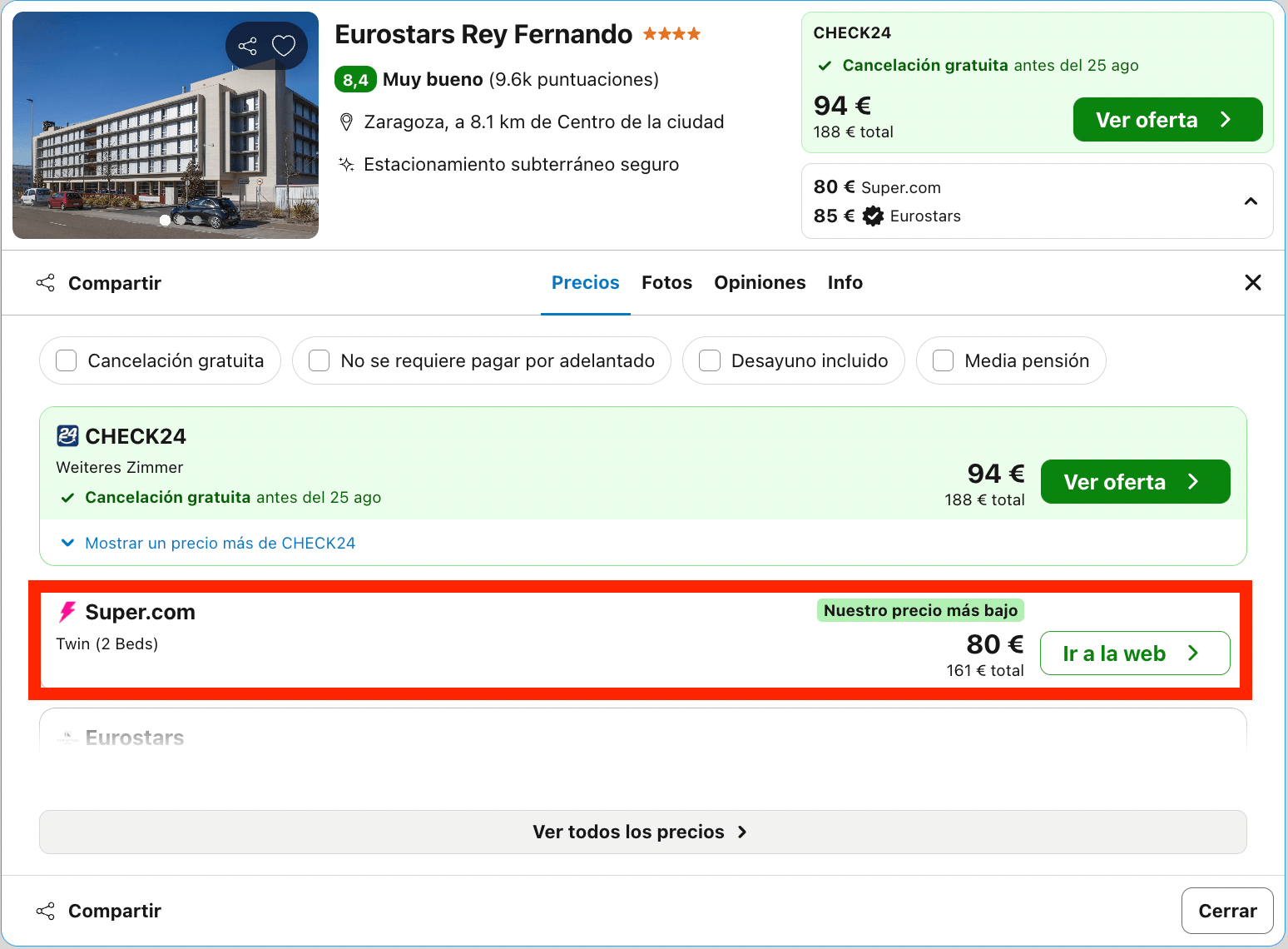
Task: Toggle the Media pensión checkbox
Action: pyautogui.click(x=943, y=360)
